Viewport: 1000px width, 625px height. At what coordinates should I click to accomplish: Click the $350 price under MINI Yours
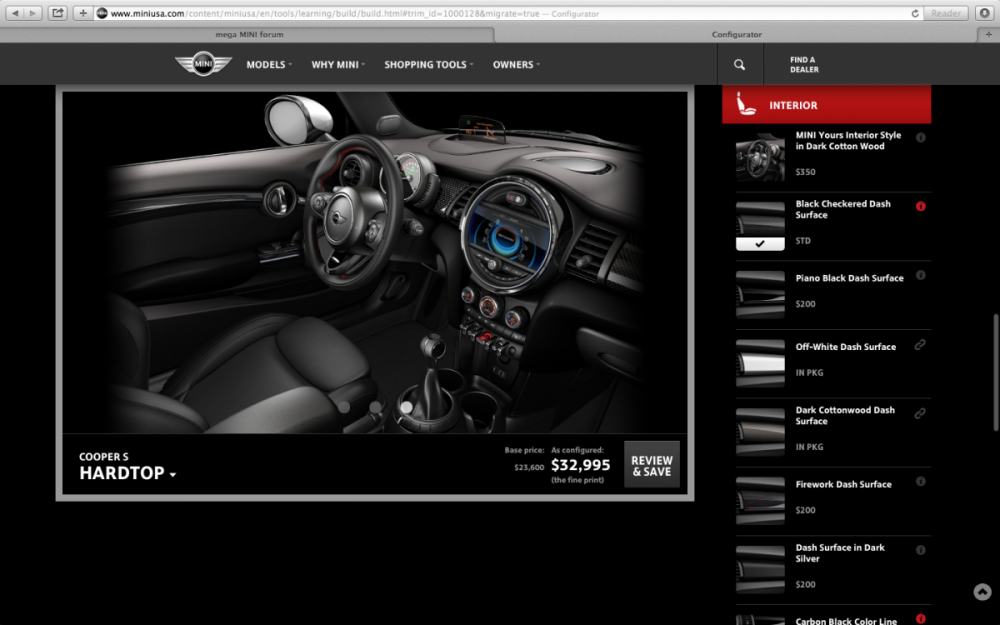click(805, 172)
